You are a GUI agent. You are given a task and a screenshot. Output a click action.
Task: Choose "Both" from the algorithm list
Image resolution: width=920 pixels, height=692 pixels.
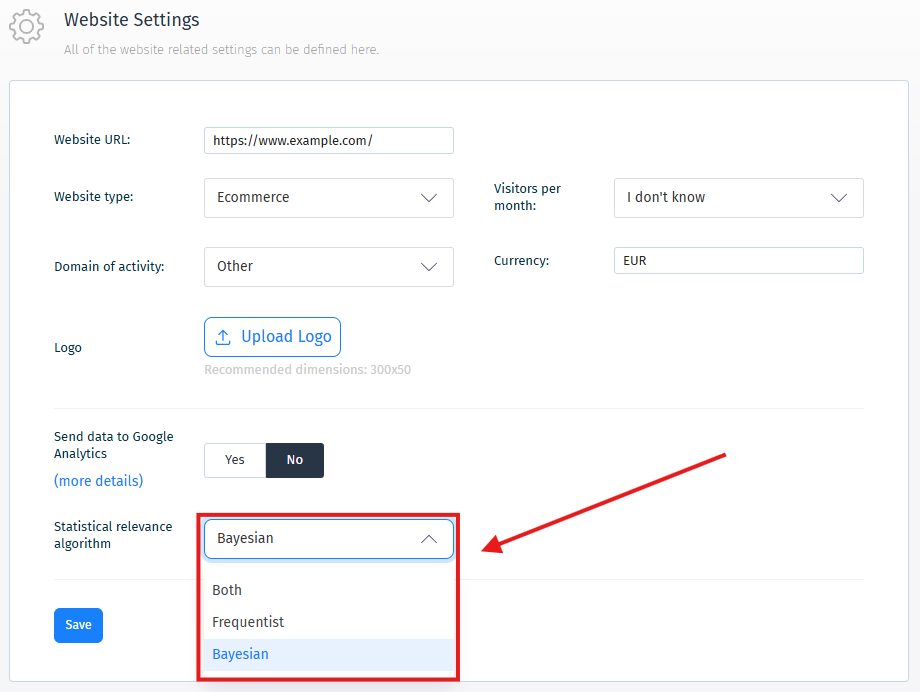click(227, 590)
